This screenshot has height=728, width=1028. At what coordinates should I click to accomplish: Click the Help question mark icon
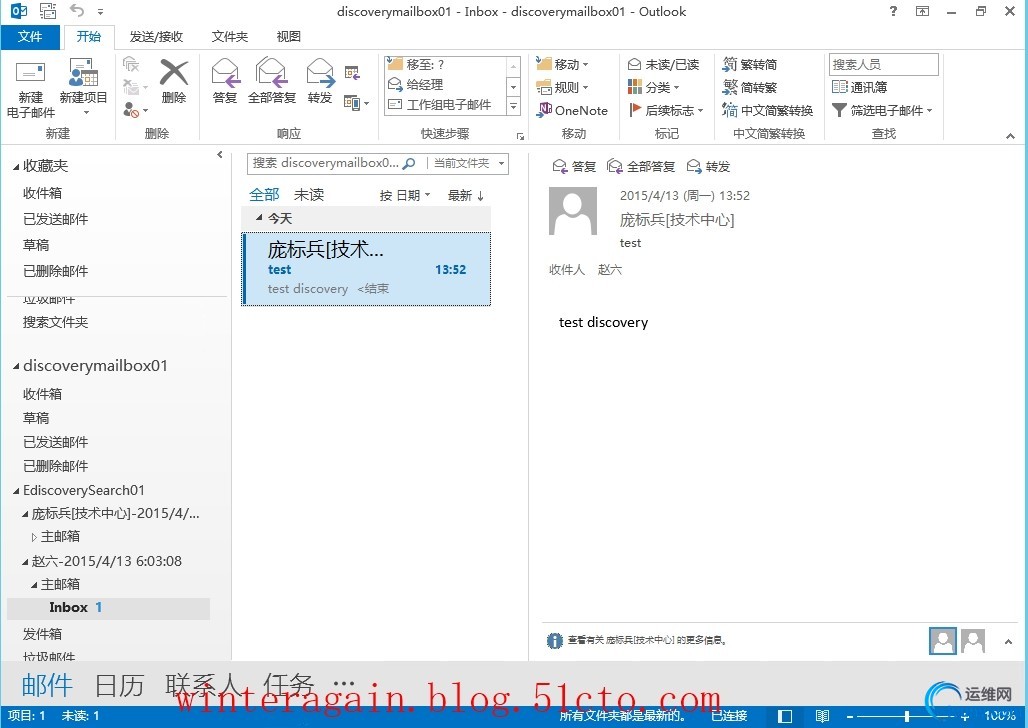pyautogui.click(x=893, y=11)
